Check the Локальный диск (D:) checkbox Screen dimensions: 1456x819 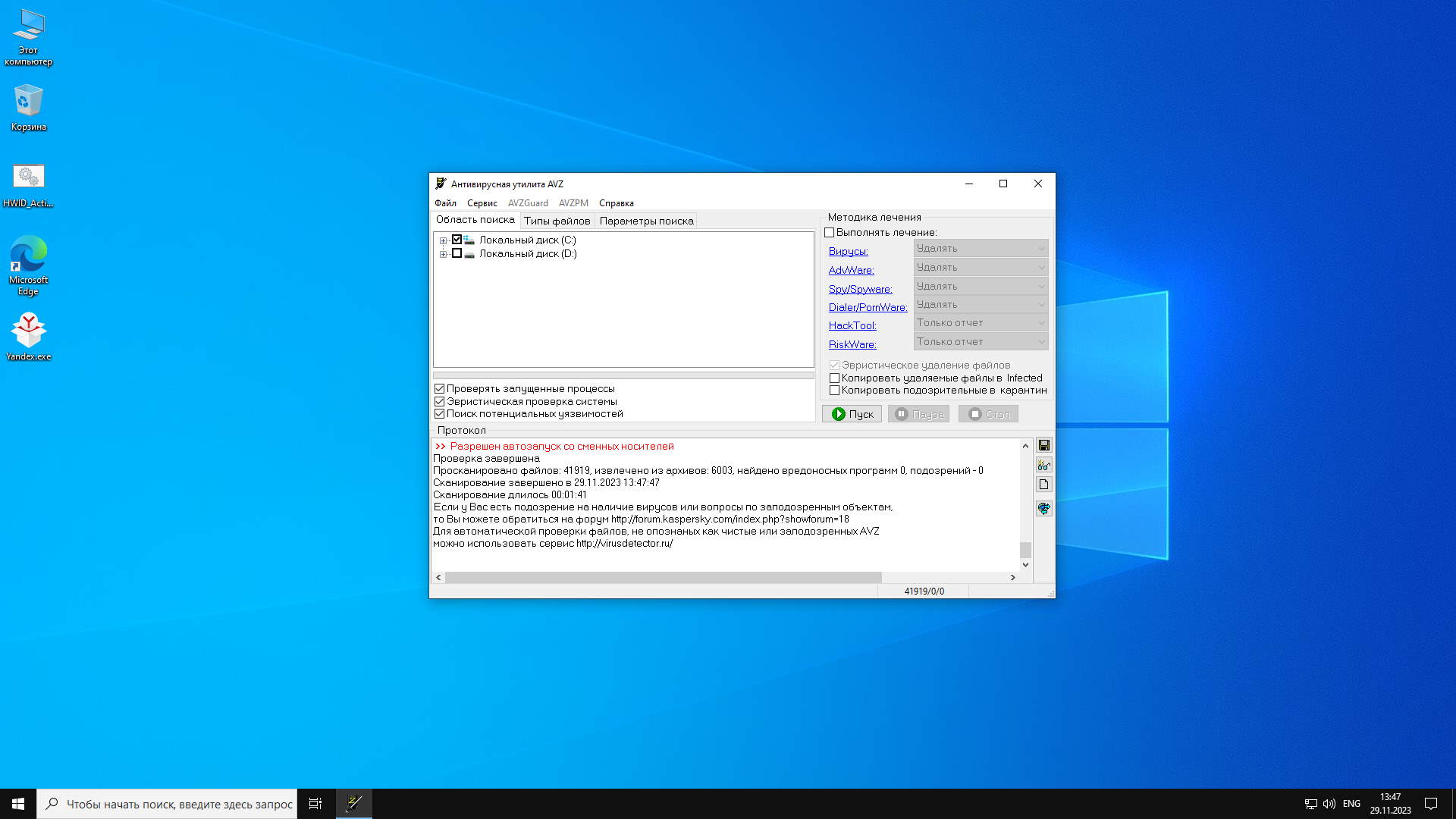457,253
